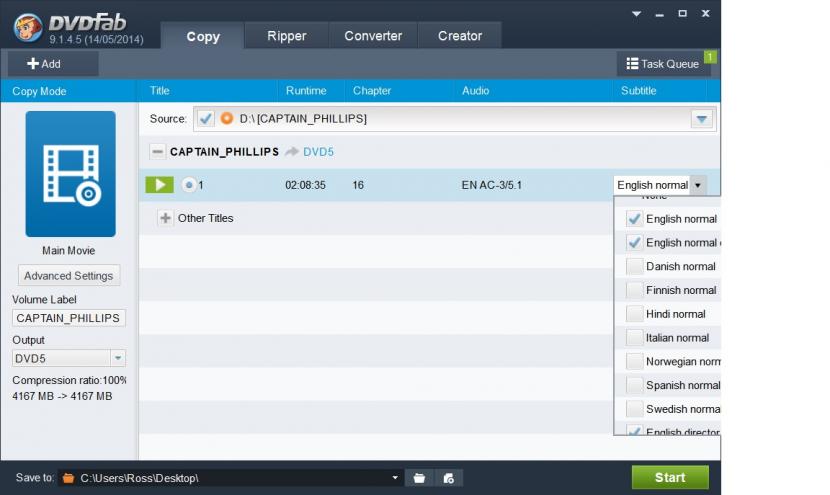Click the DVDFab mascot logo icon
This screenshot has height=495, width=830.
pos(28,27)
